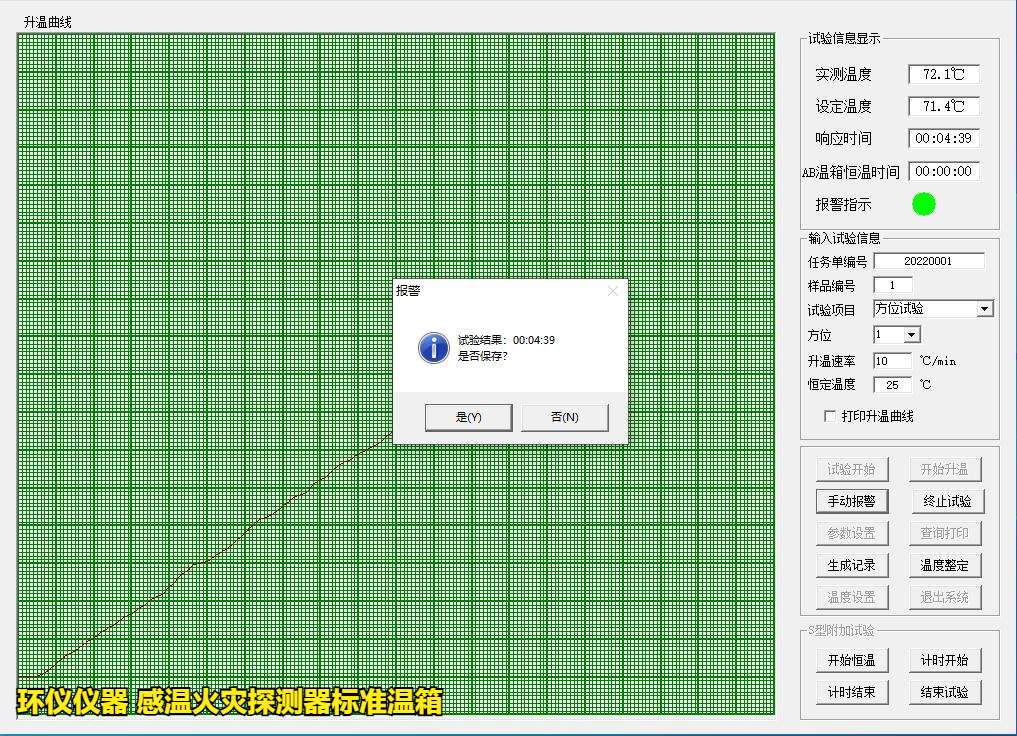Click the green 报警指示 alarm indicator light

pyautogui.click(x=924, y=204)
